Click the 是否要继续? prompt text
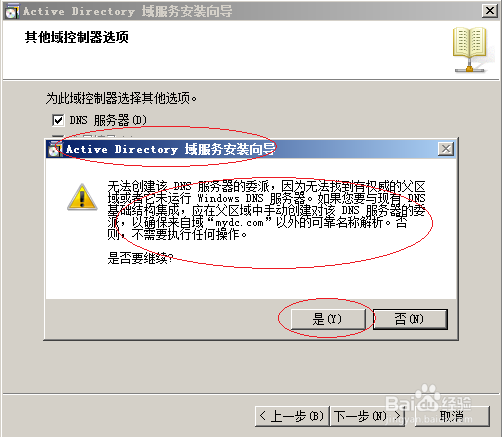502x437 pixels. click(x=140, y=258)
